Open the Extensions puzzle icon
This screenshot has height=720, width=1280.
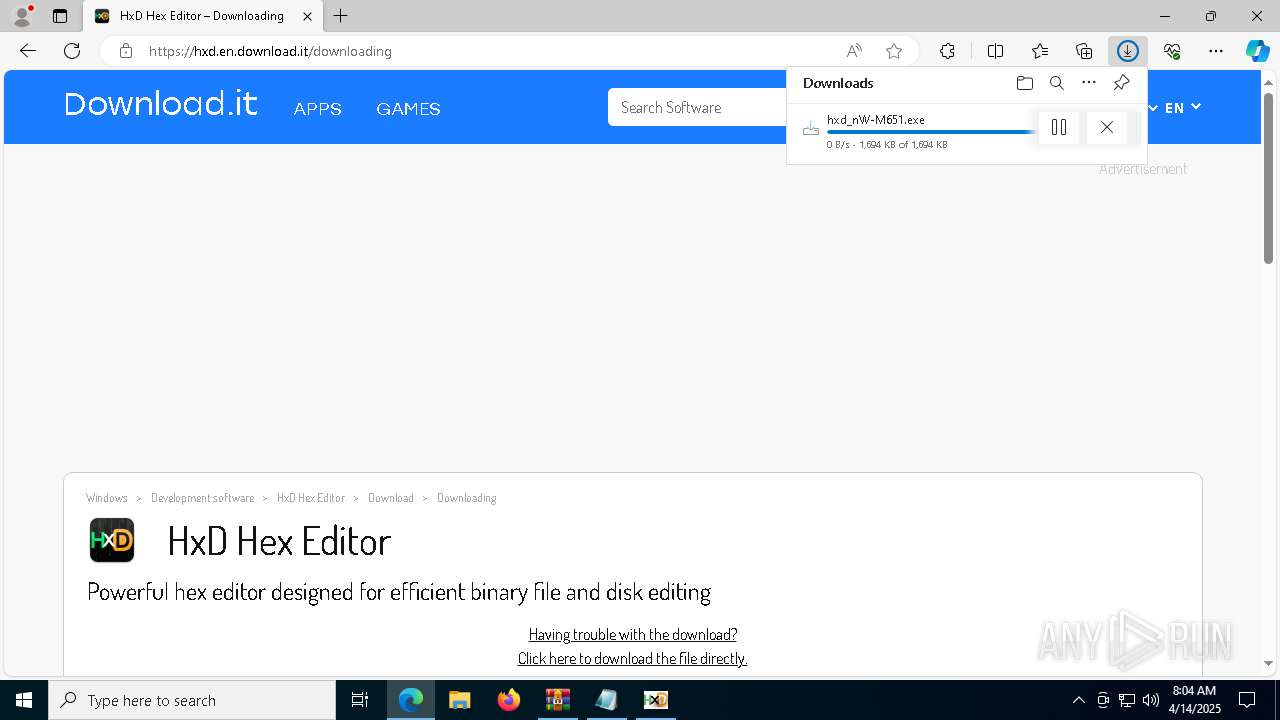pos(947,51)
